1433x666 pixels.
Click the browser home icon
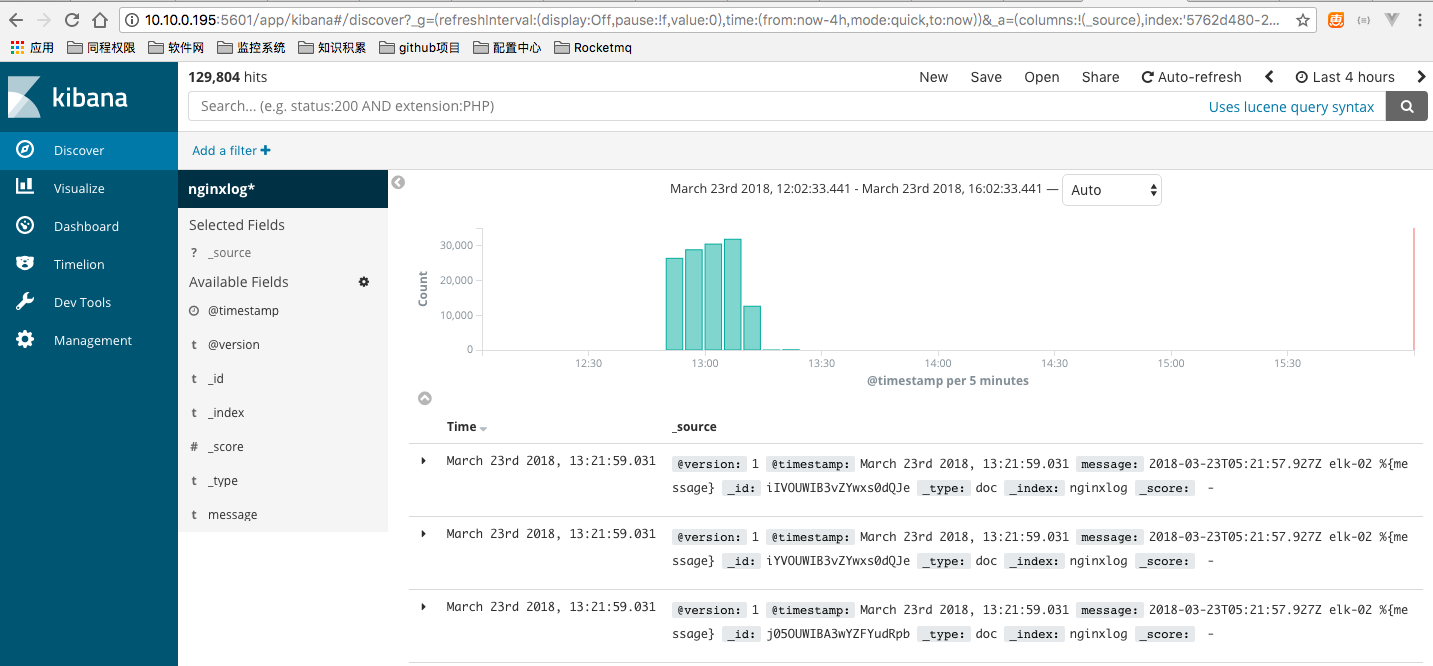point(99,20)
